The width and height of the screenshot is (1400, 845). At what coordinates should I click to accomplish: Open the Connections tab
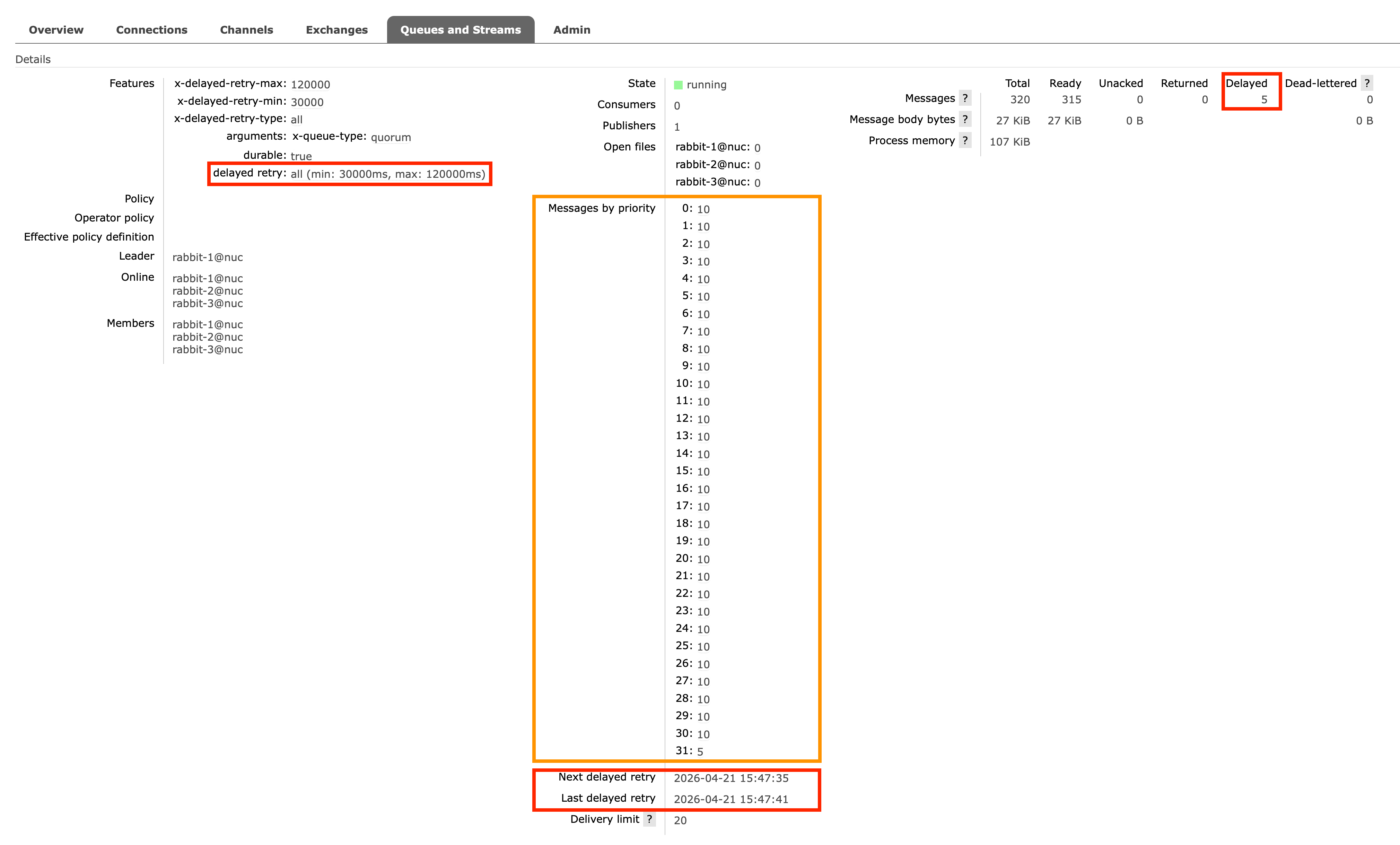(x=151, y=29)
